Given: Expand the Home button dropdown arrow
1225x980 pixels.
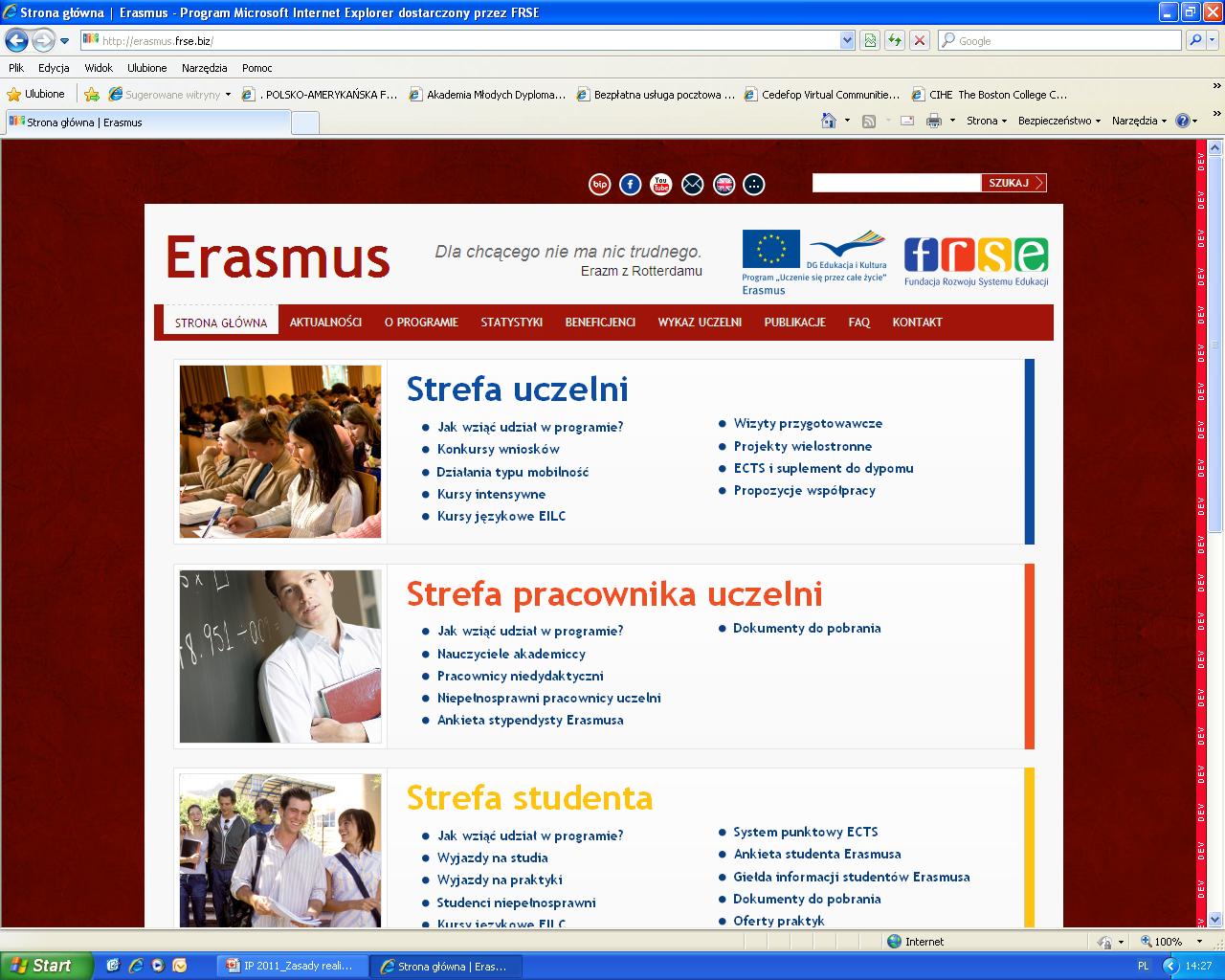Looking at the screenshot, I should [x=847, y=121].
